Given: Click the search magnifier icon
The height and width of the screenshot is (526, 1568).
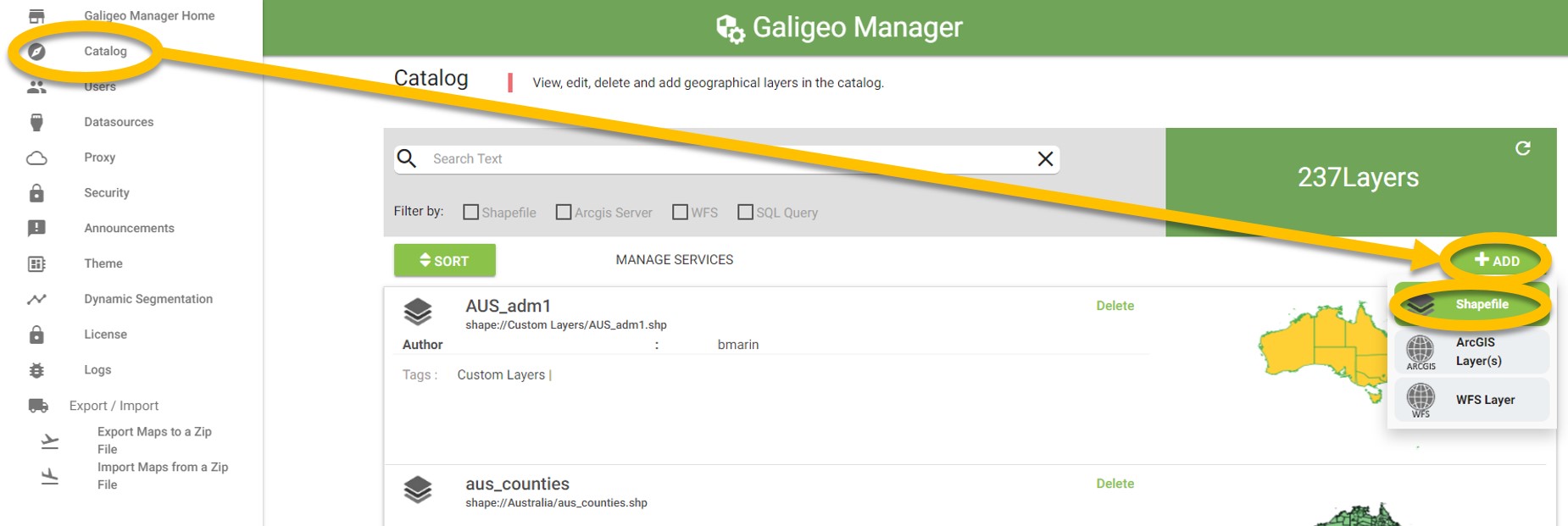Looking at the screenshot, I should click(407, 158).
